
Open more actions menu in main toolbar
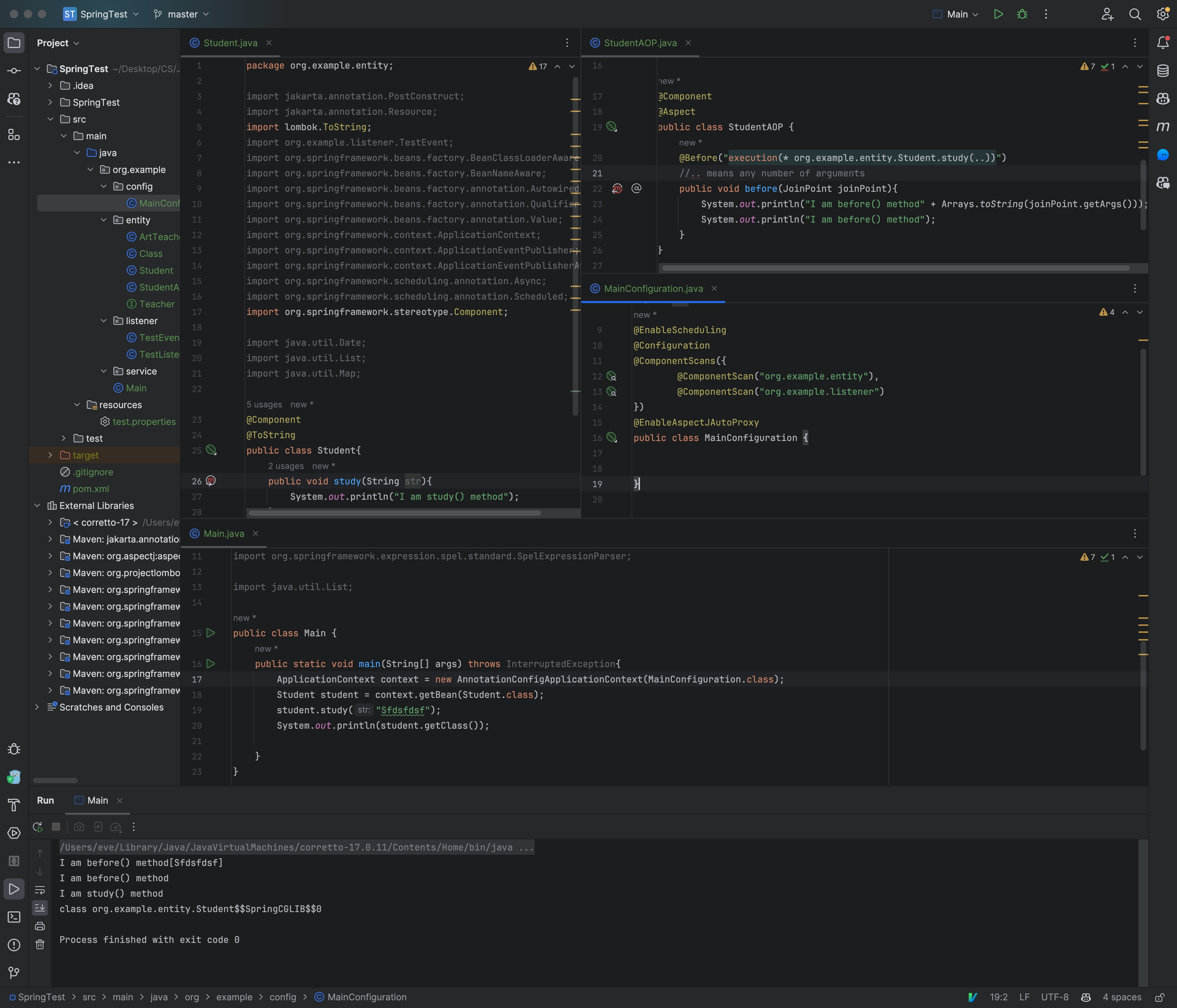(1046, 14)
